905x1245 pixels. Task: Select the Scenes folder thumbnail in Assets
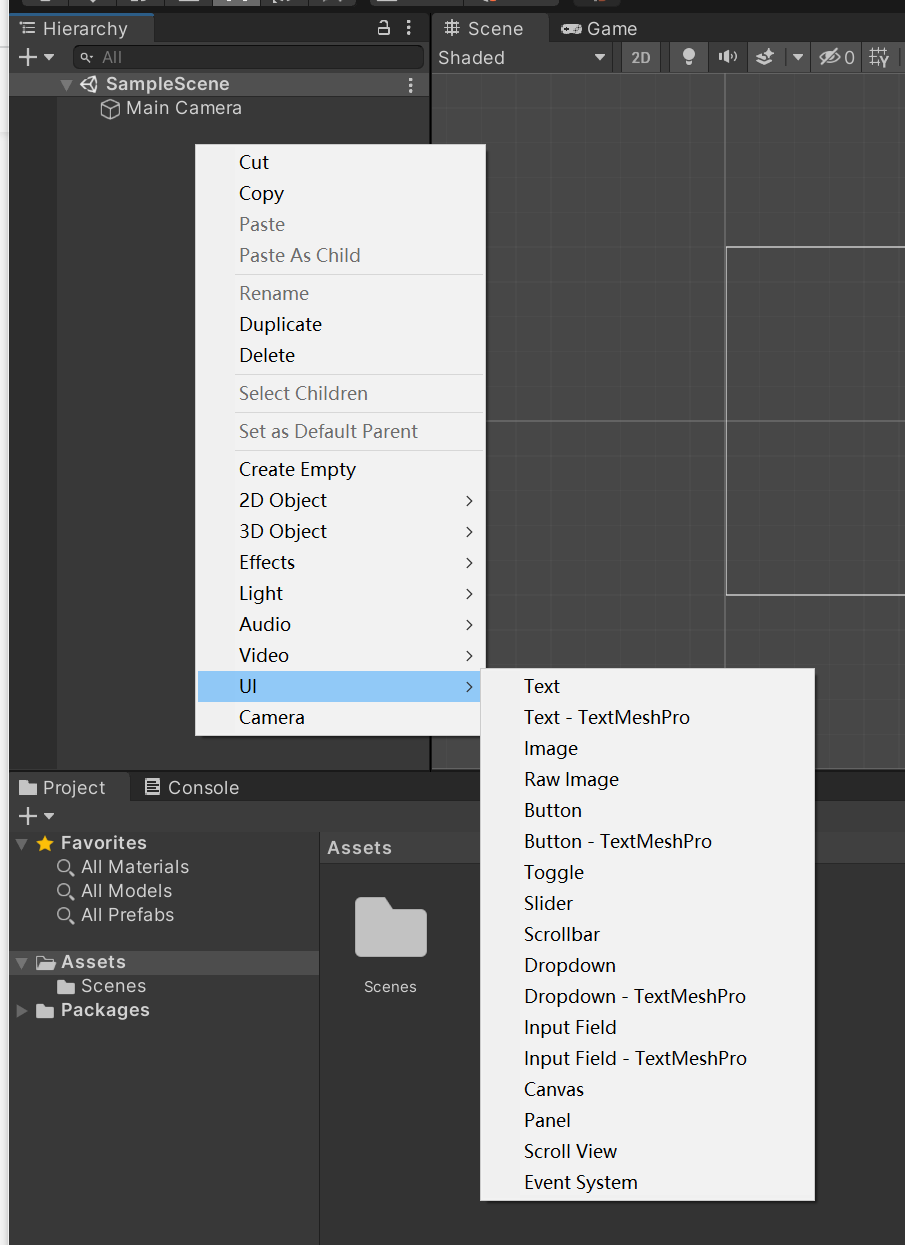coord(390,928)
